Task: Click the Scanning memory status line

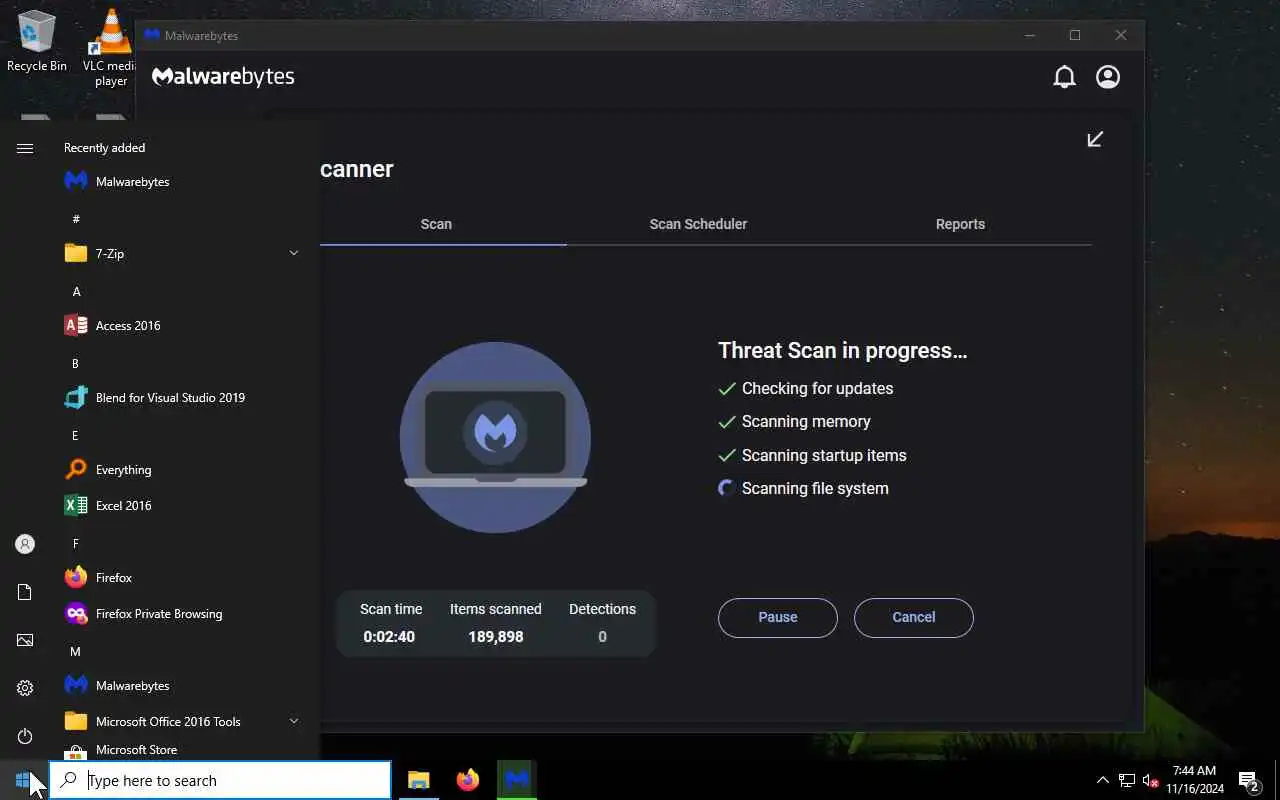Action: [794, 421]
